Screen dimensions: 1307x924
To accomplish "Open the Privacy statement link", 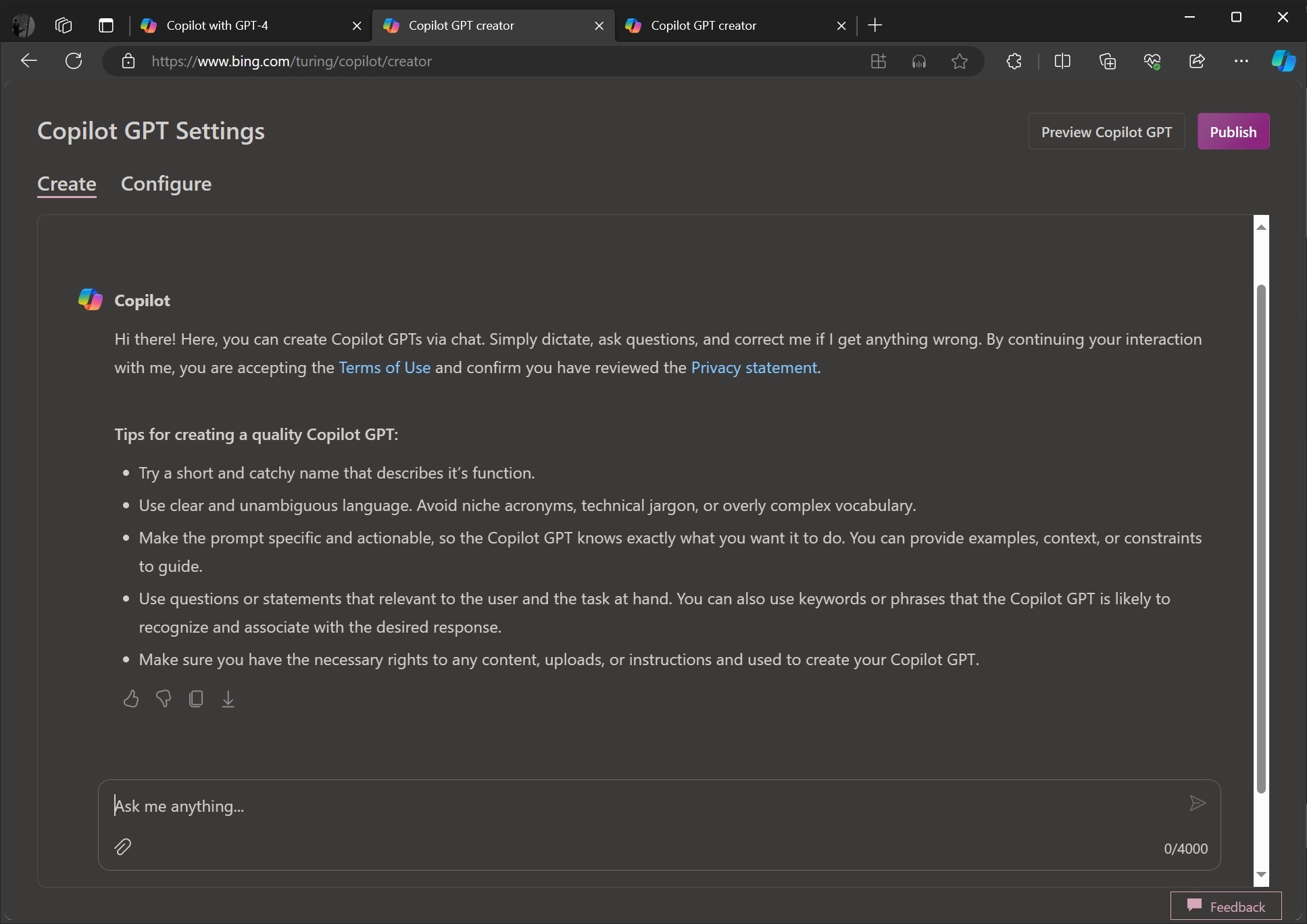I will 753,367.
